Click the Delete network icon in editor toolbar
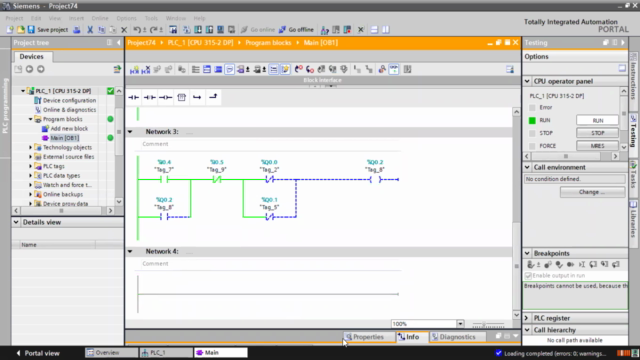 (x=146, y=69)
